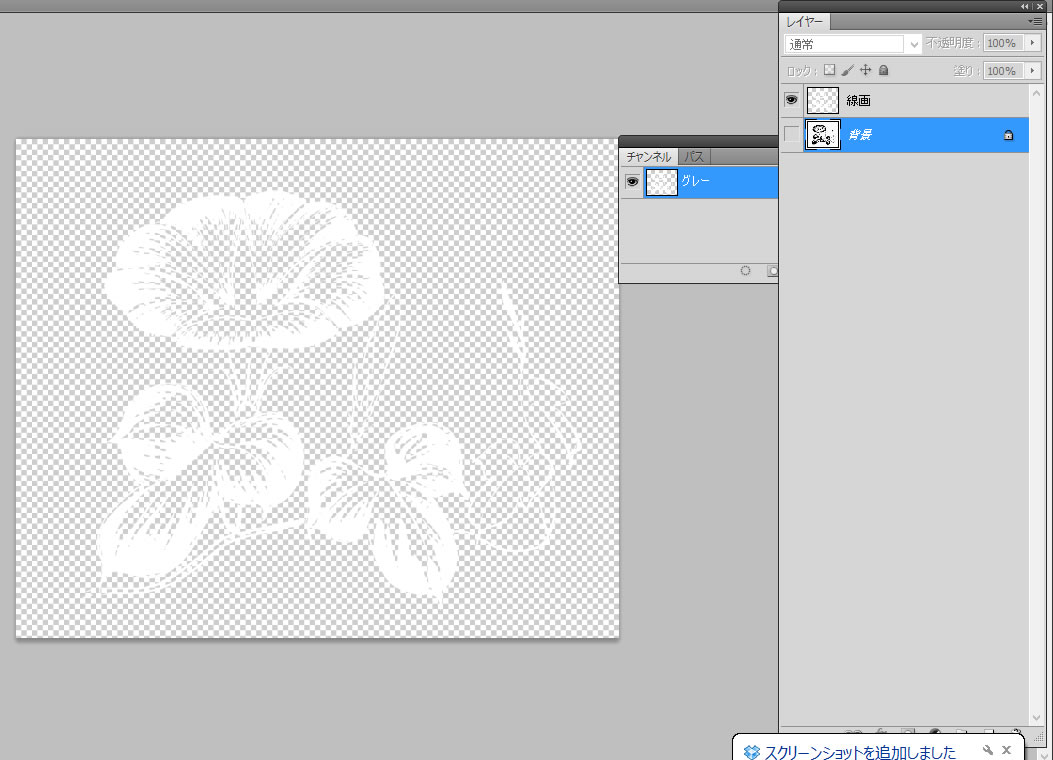Open the 通常 blend mode dropdown

tap(854, 44)
